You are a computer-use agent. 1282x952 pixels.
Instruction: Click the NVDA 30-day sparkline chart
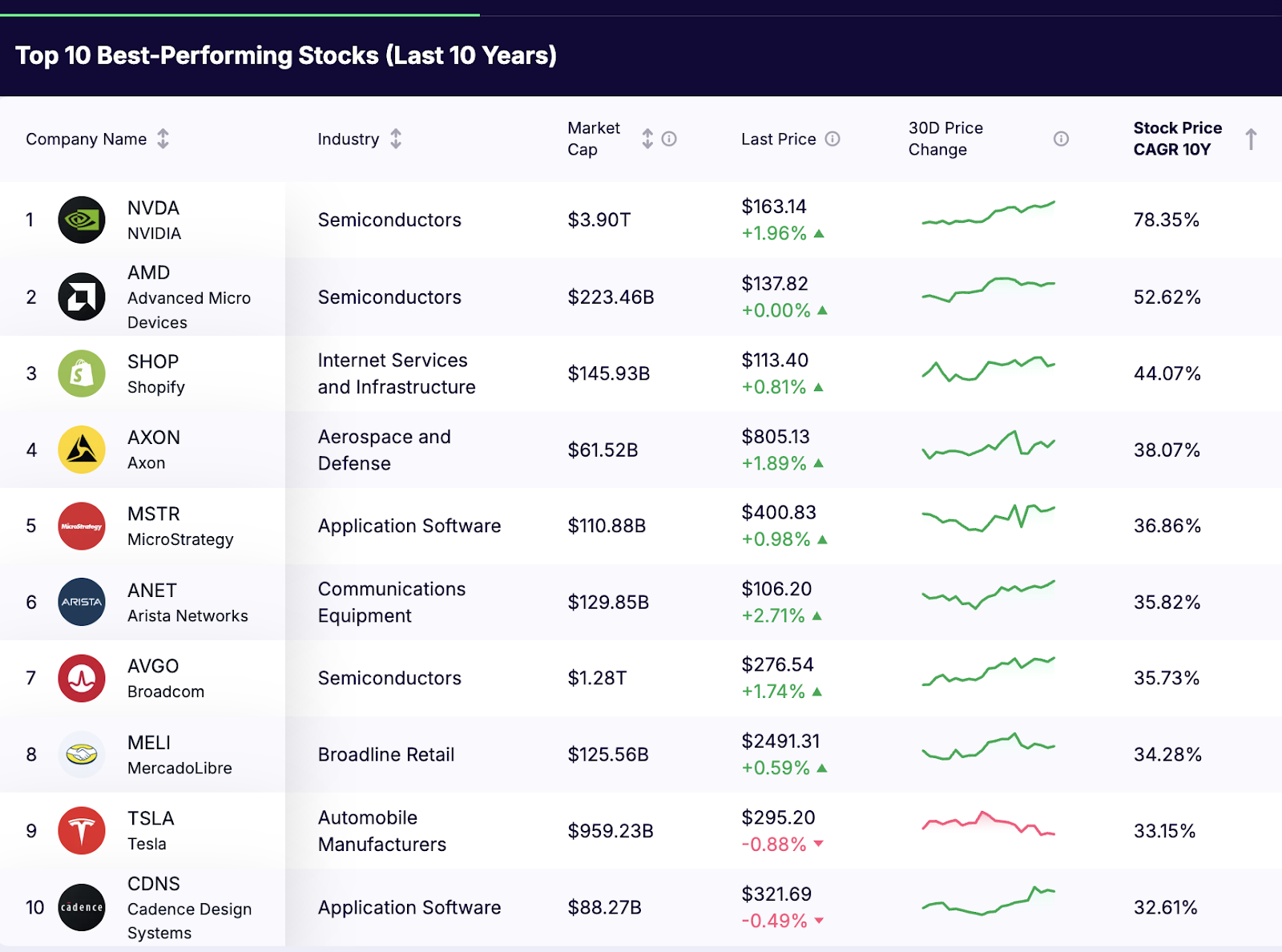coord(989,214)
